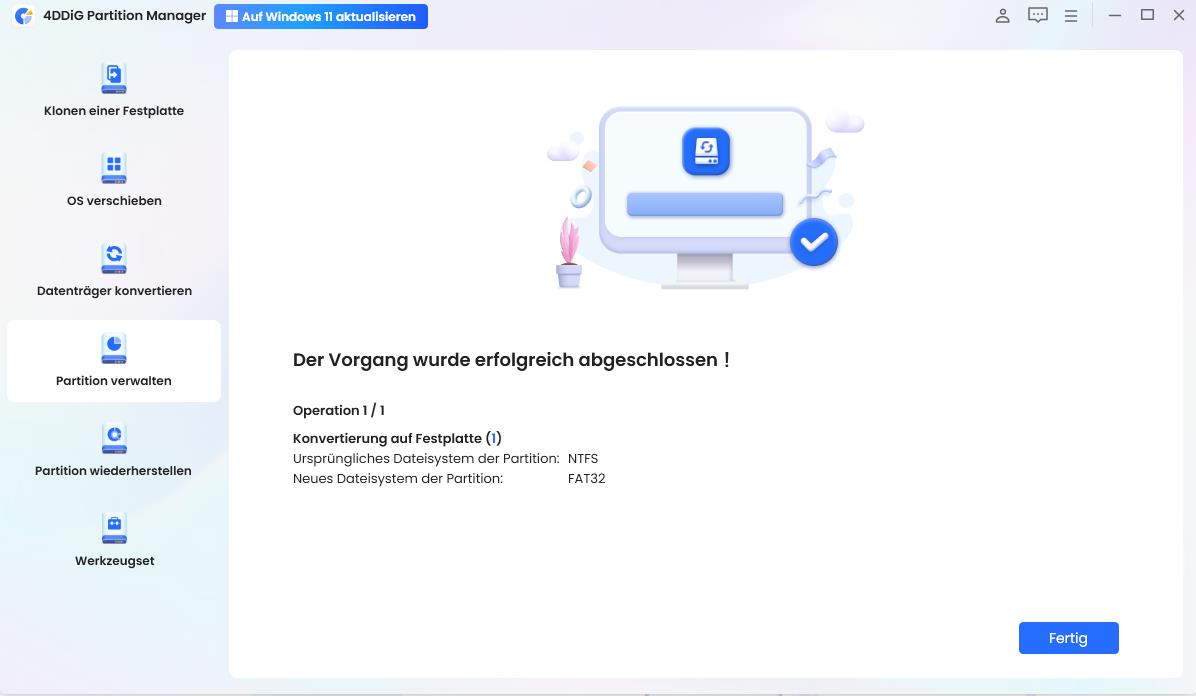Click the success message heading
The image size is (1196, 696).
point(511,359)
